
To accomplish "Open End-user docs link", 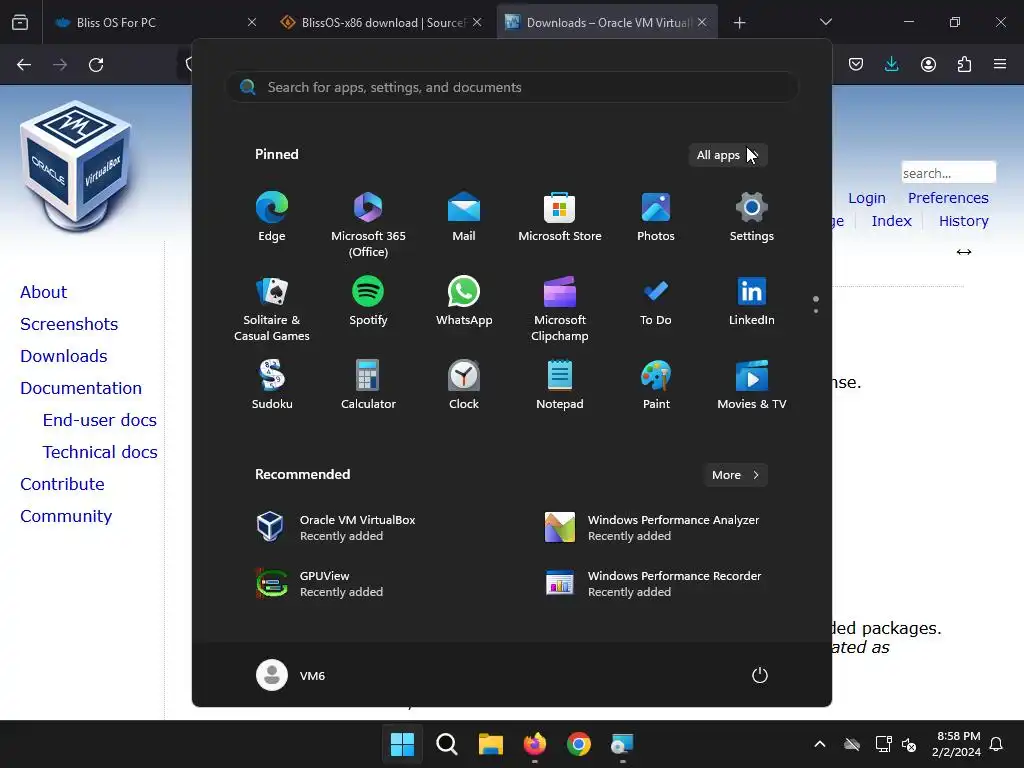I will pos(99,420).
